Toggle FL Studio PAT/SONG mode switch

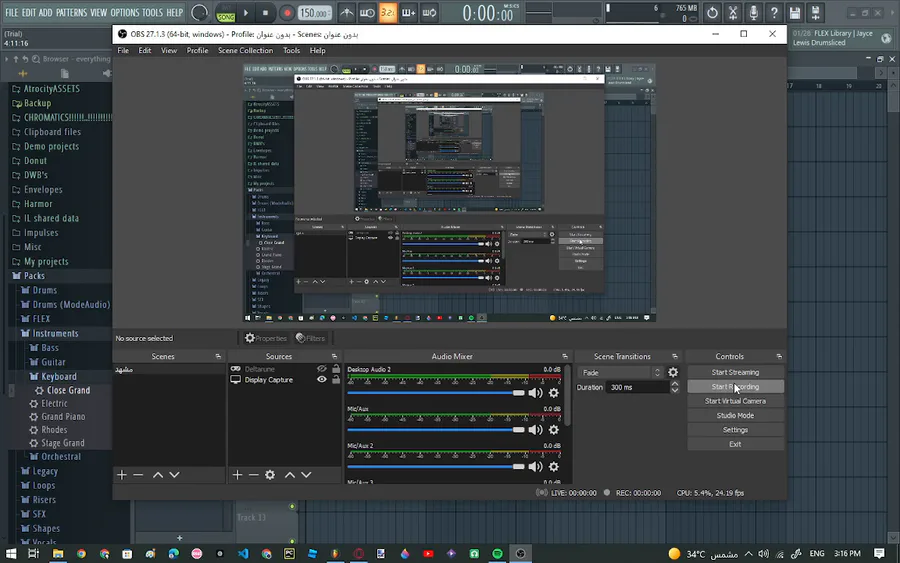click(226, 13)
